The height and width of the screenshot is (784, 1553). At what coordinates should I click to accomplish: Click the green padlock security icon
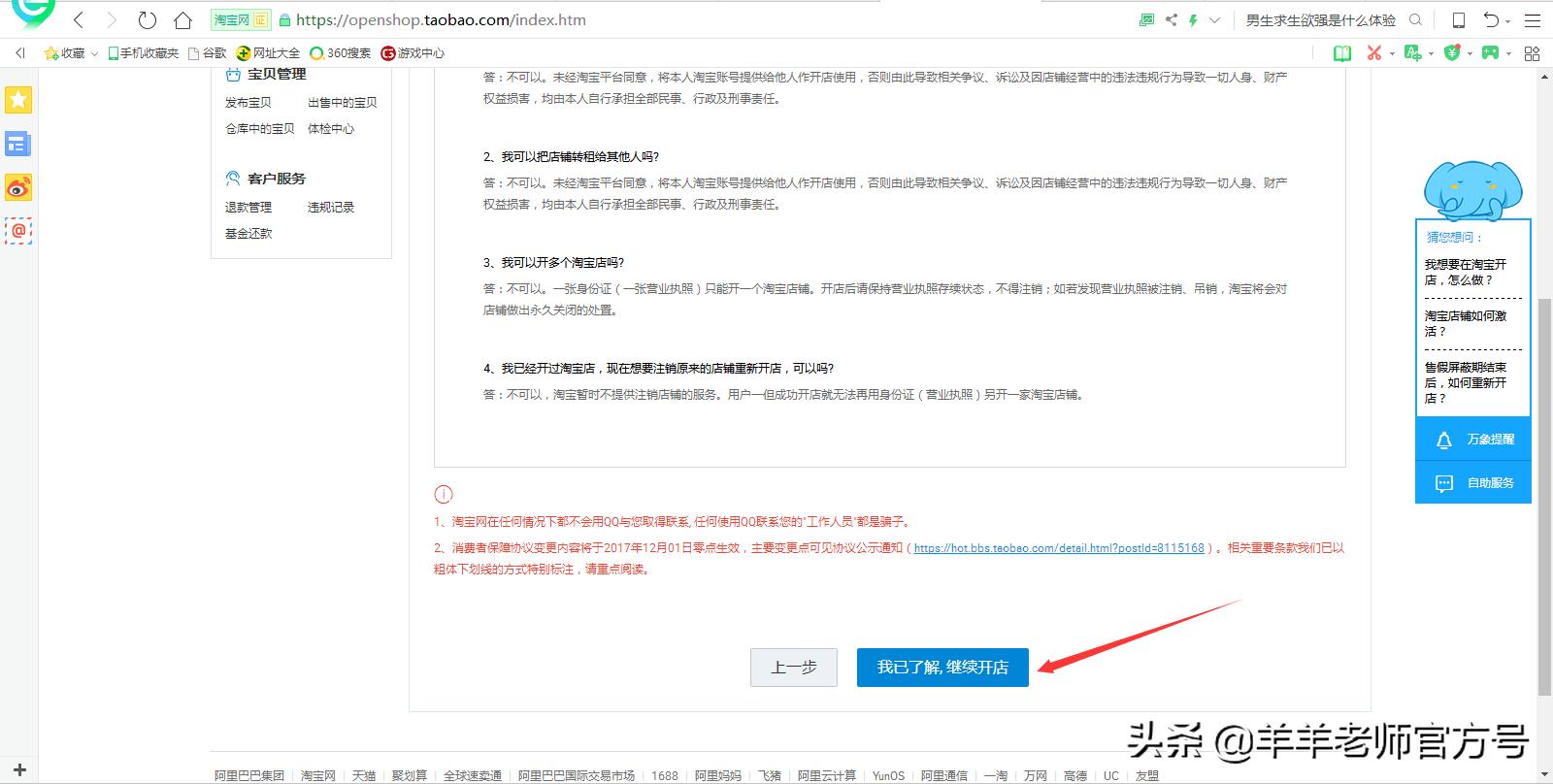[x=284, y=19]
